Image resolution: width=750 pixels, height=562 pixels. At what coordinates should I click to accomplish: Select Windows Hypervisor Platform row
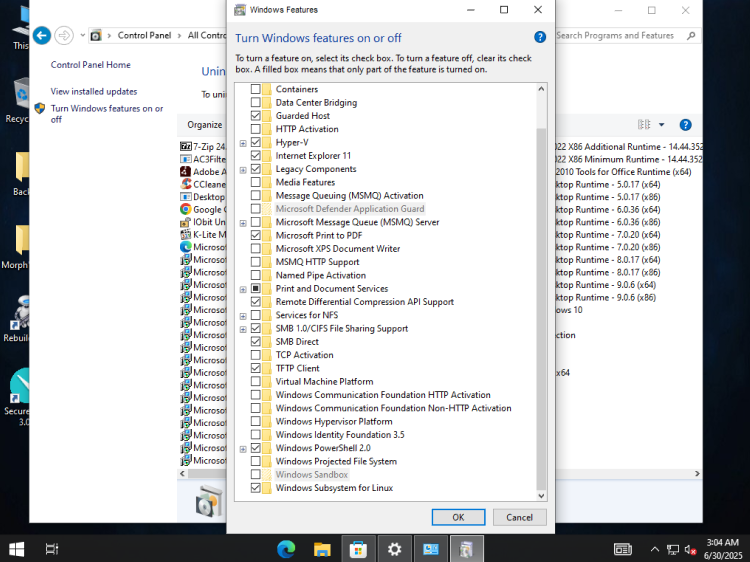334,421
